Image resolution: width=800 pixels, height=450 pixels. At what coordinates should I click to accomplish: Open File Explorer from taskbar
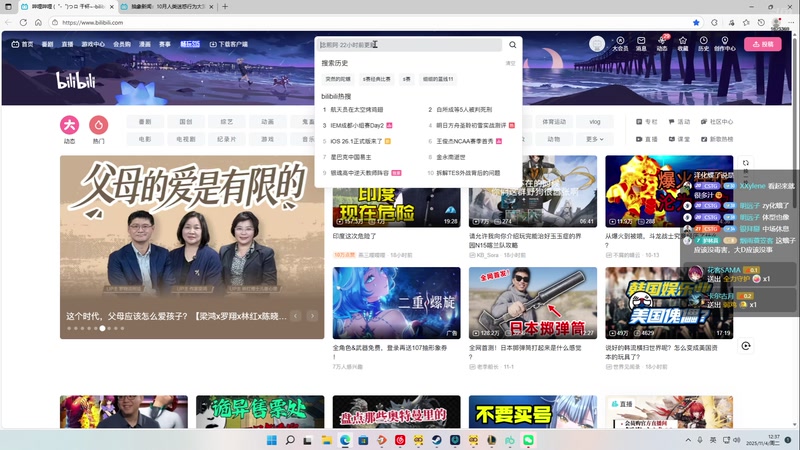coord(327,440)
